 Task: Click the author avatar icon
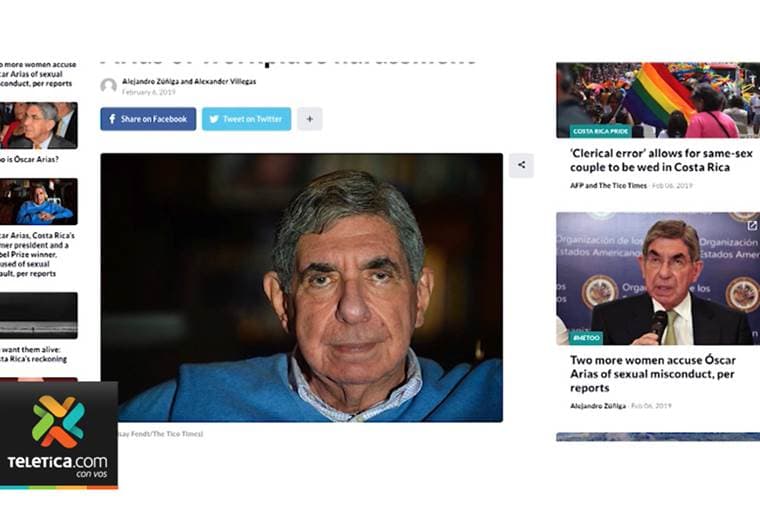click(109, 86)
